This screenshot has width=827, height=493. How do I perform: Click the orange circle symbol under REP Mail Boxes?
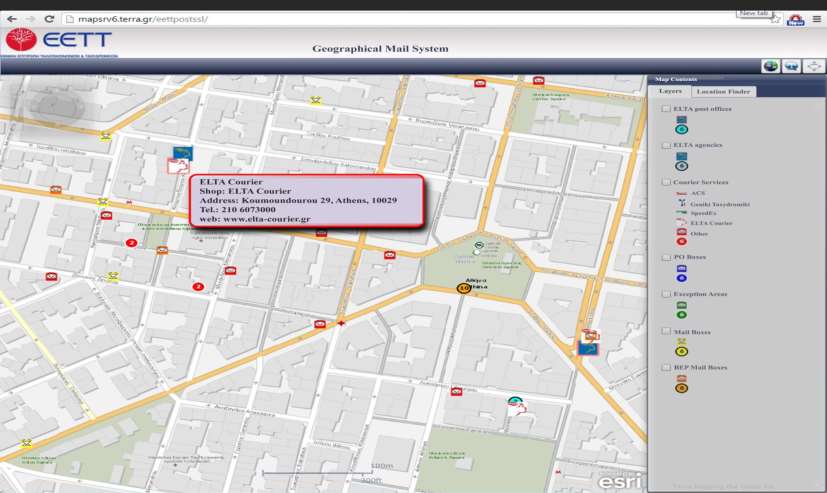pyautogui.click(x=681, y=389)
